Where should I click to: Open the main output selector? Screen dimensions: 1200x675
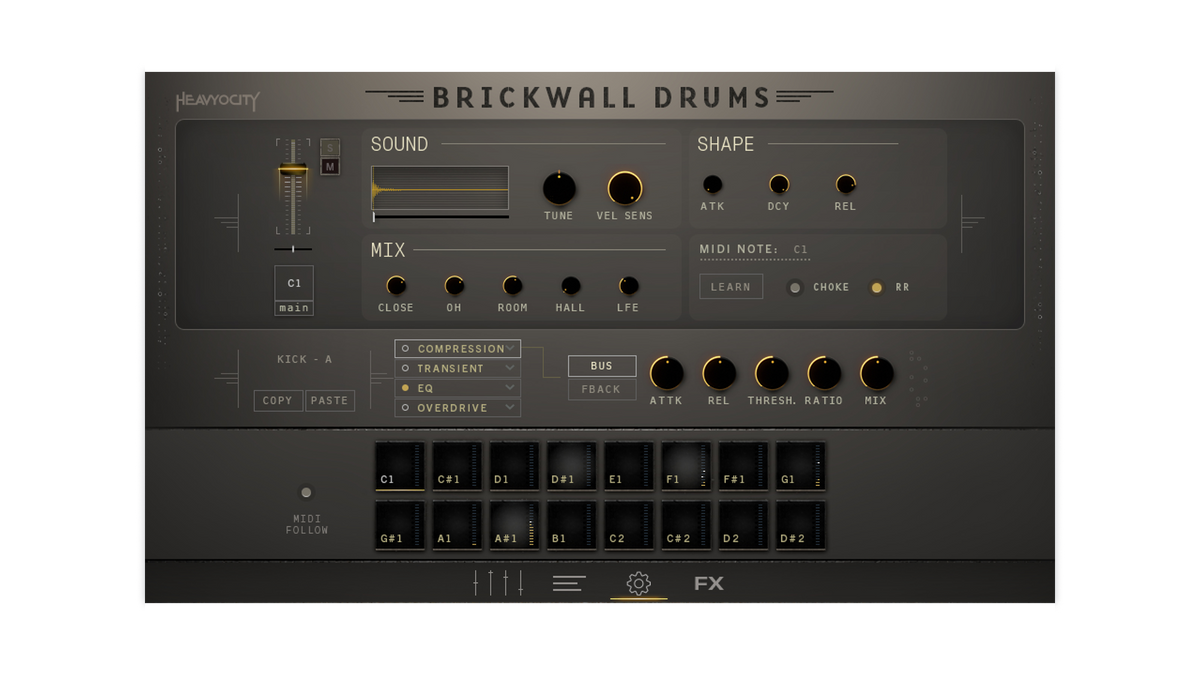294,308
